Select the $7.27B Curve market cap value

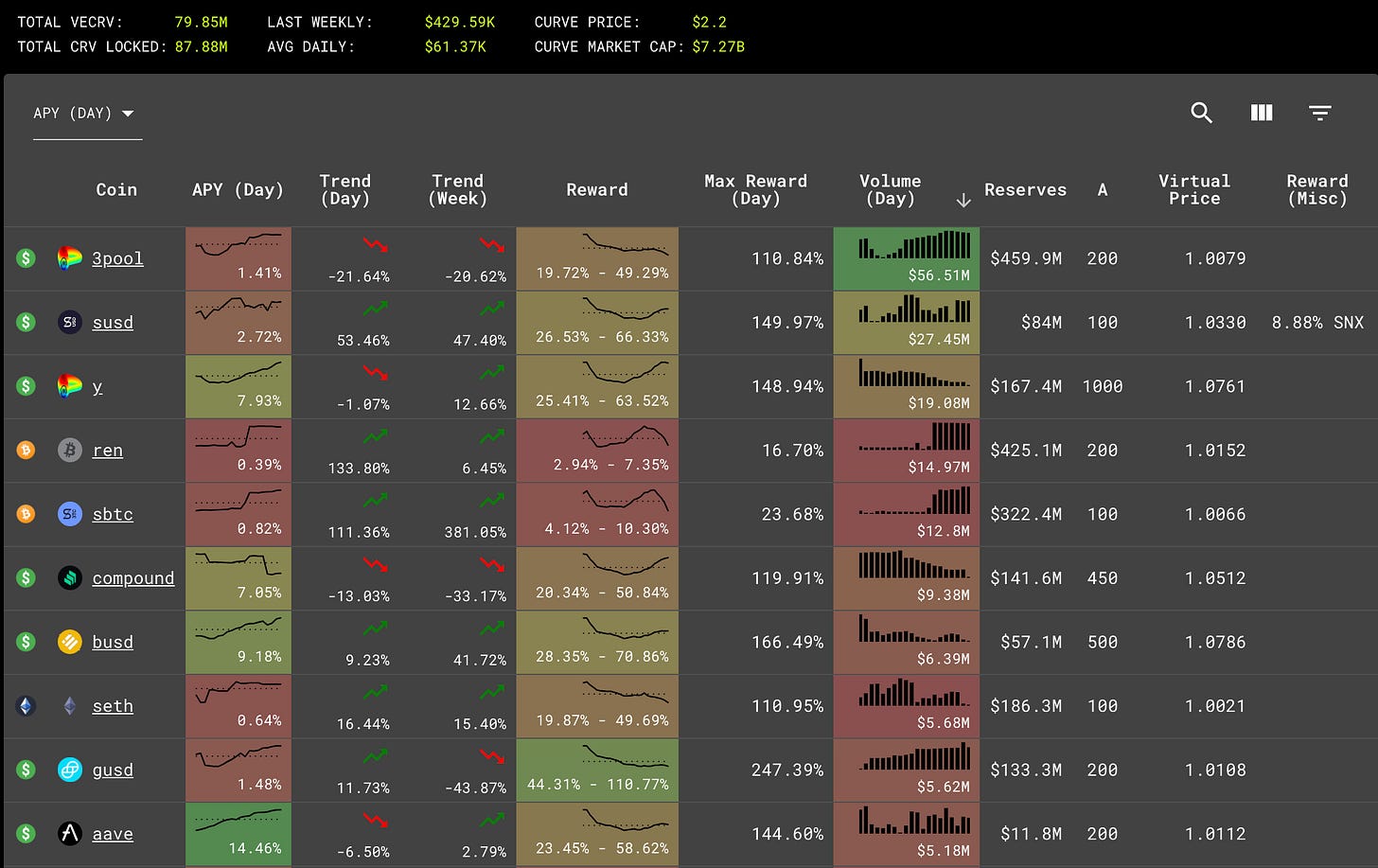tap(718, 45)
